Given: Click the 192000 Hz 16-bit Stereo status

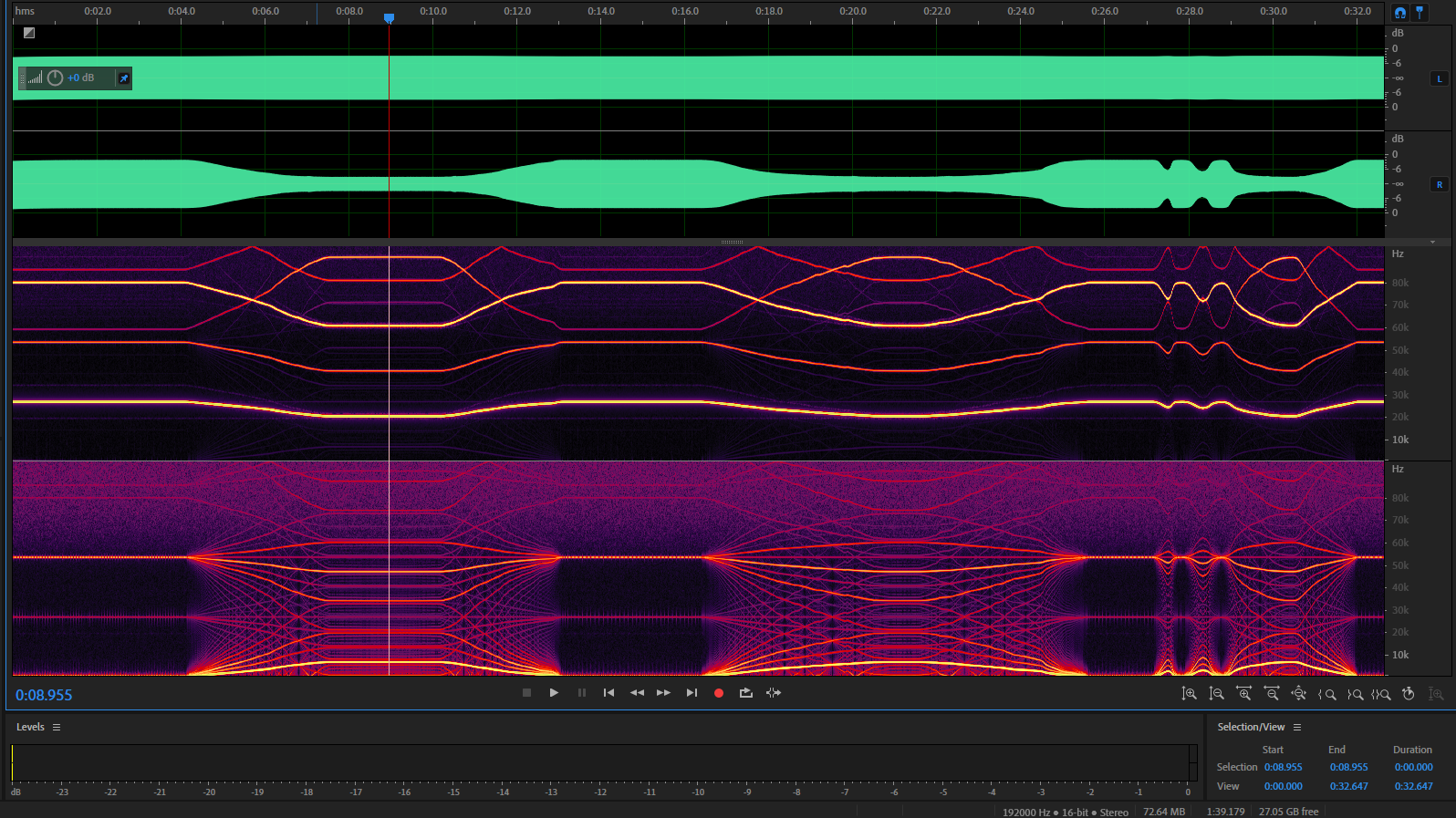Looking at the screenshot, I should 1066,812.
